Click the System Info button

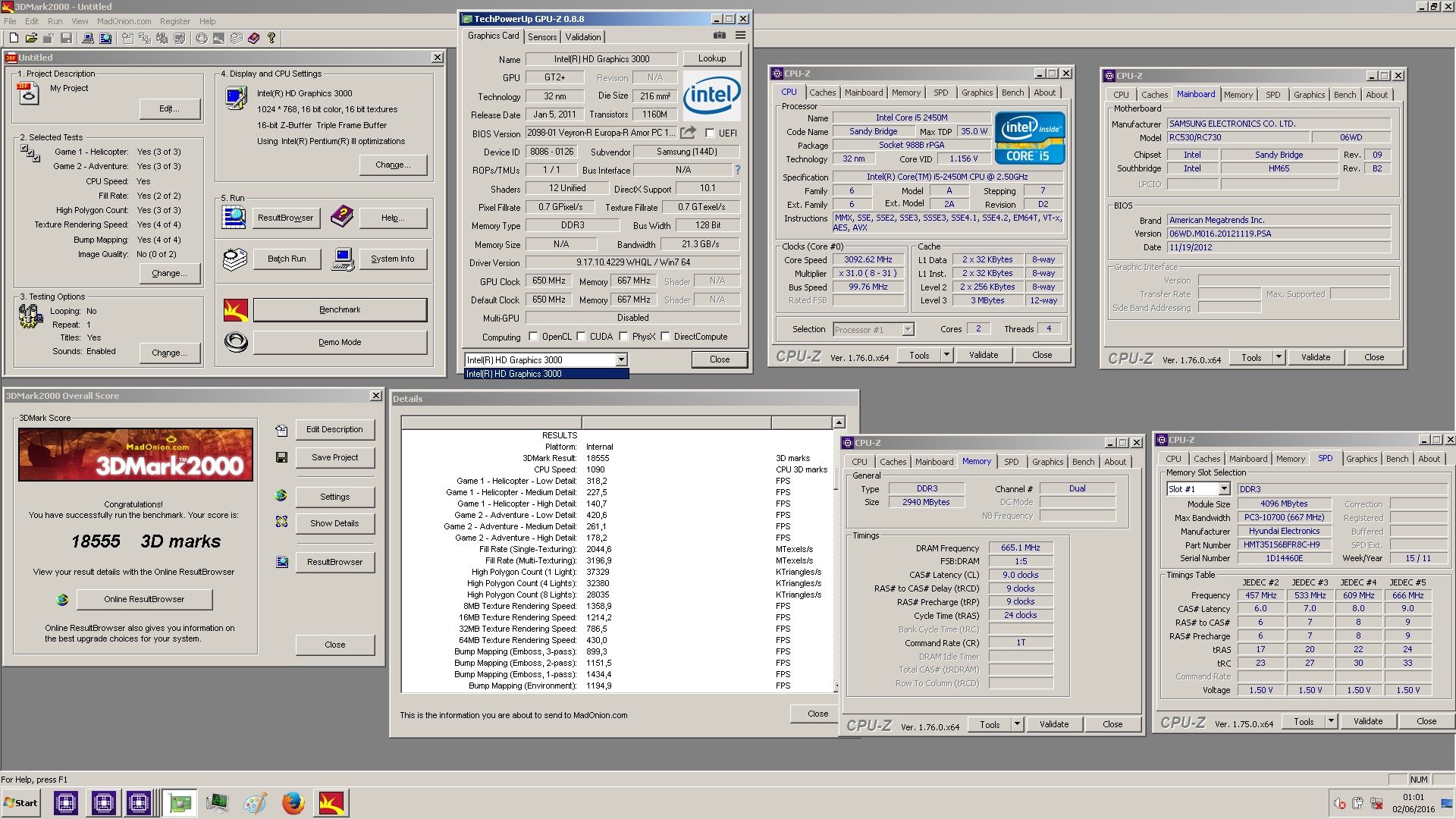[x=393, y=259]
